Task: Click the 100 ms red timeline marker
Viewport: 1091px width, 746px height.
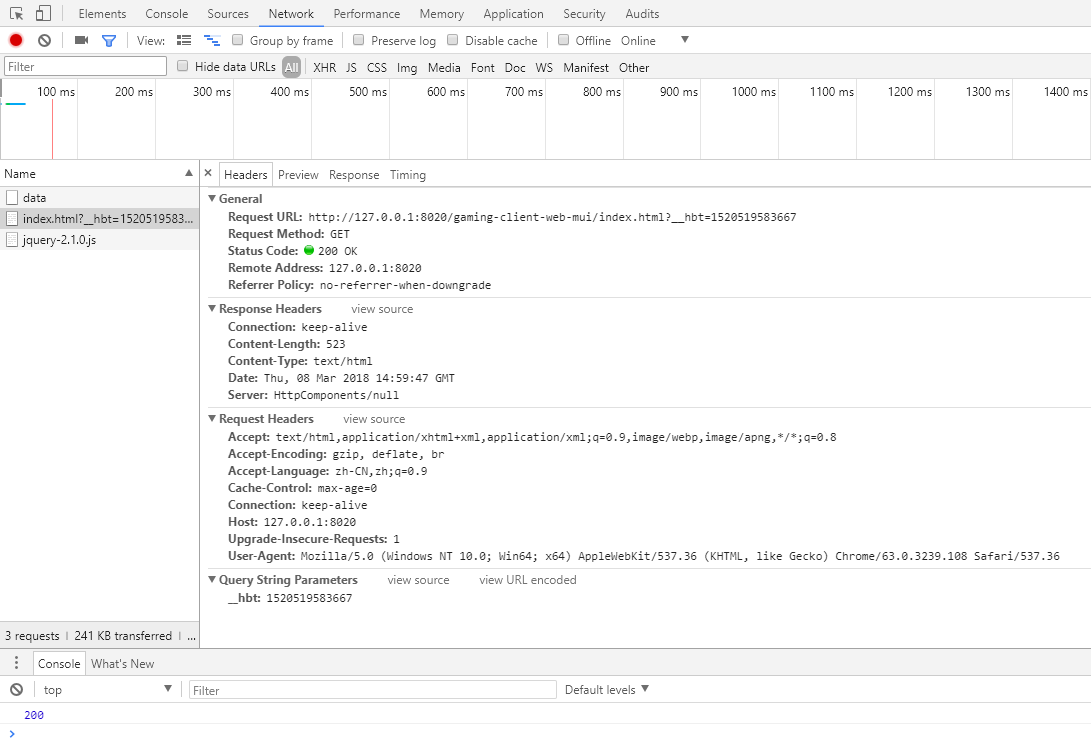Action: pyautogui.click(x=52, y=120)
